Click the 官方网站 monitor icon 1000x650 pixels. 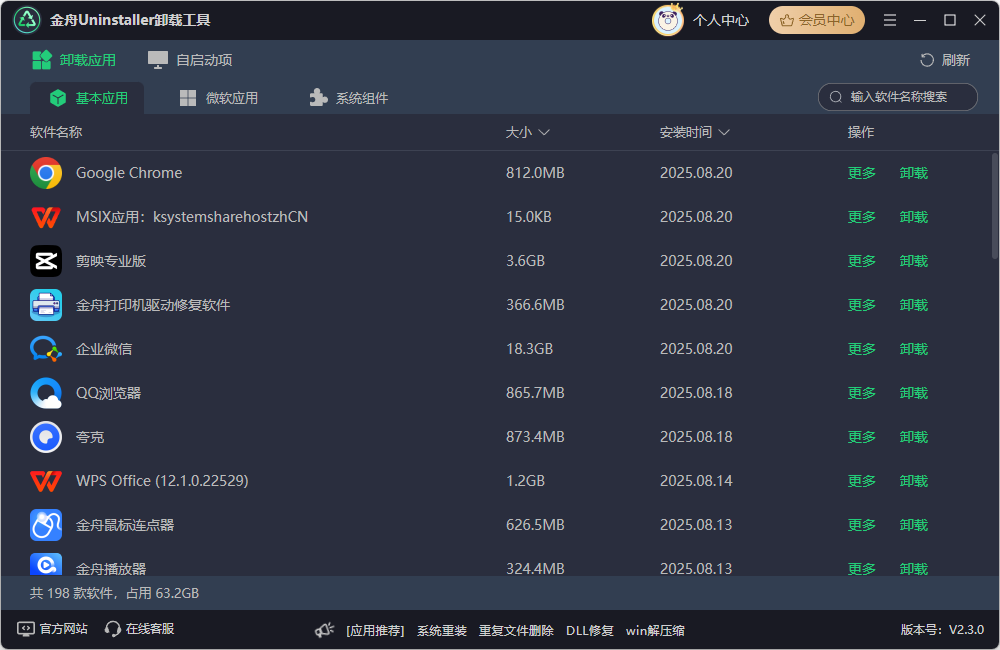pos(26,629)
